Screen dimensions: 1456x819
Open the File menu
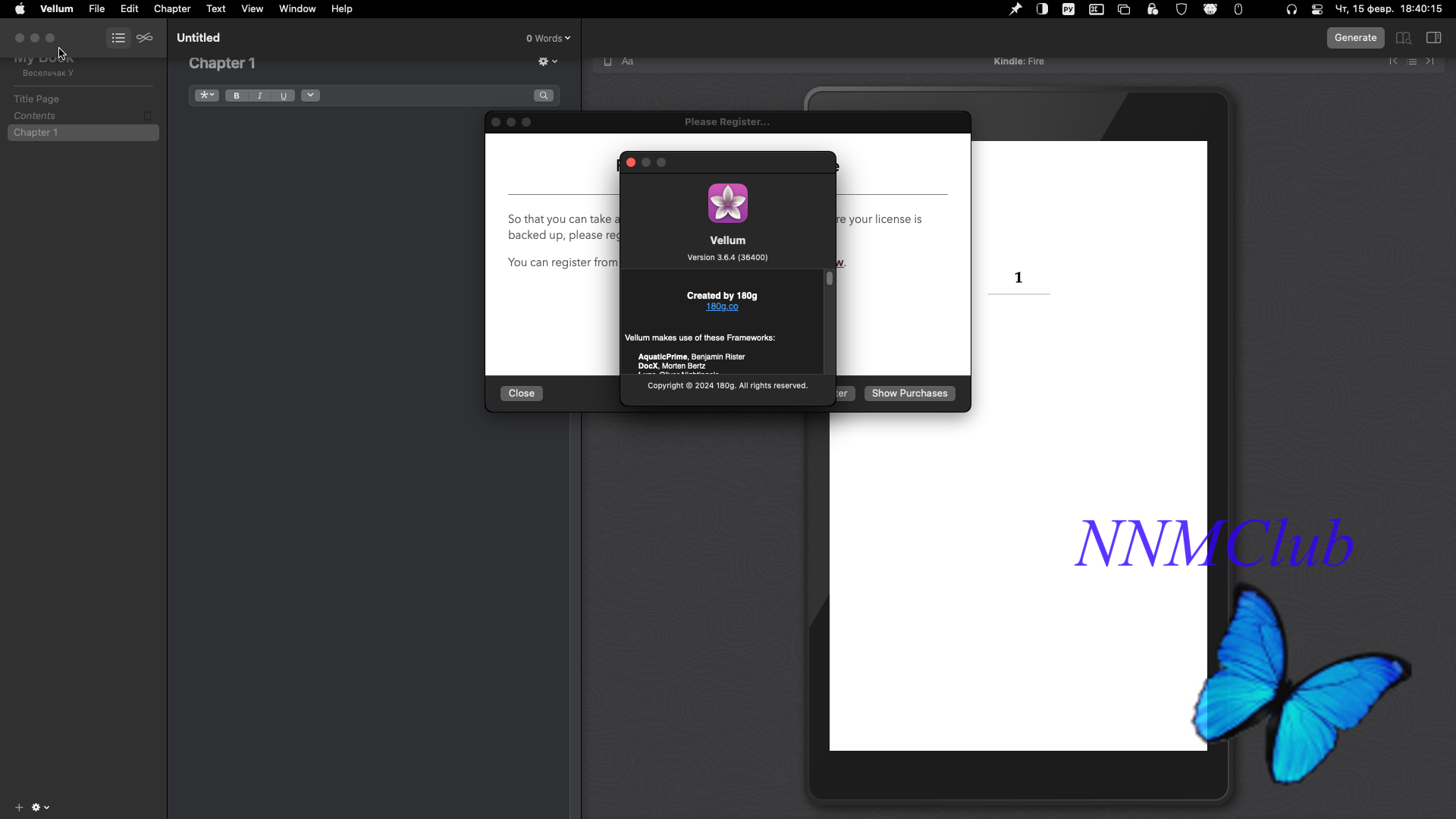click(x=97, y=9)
